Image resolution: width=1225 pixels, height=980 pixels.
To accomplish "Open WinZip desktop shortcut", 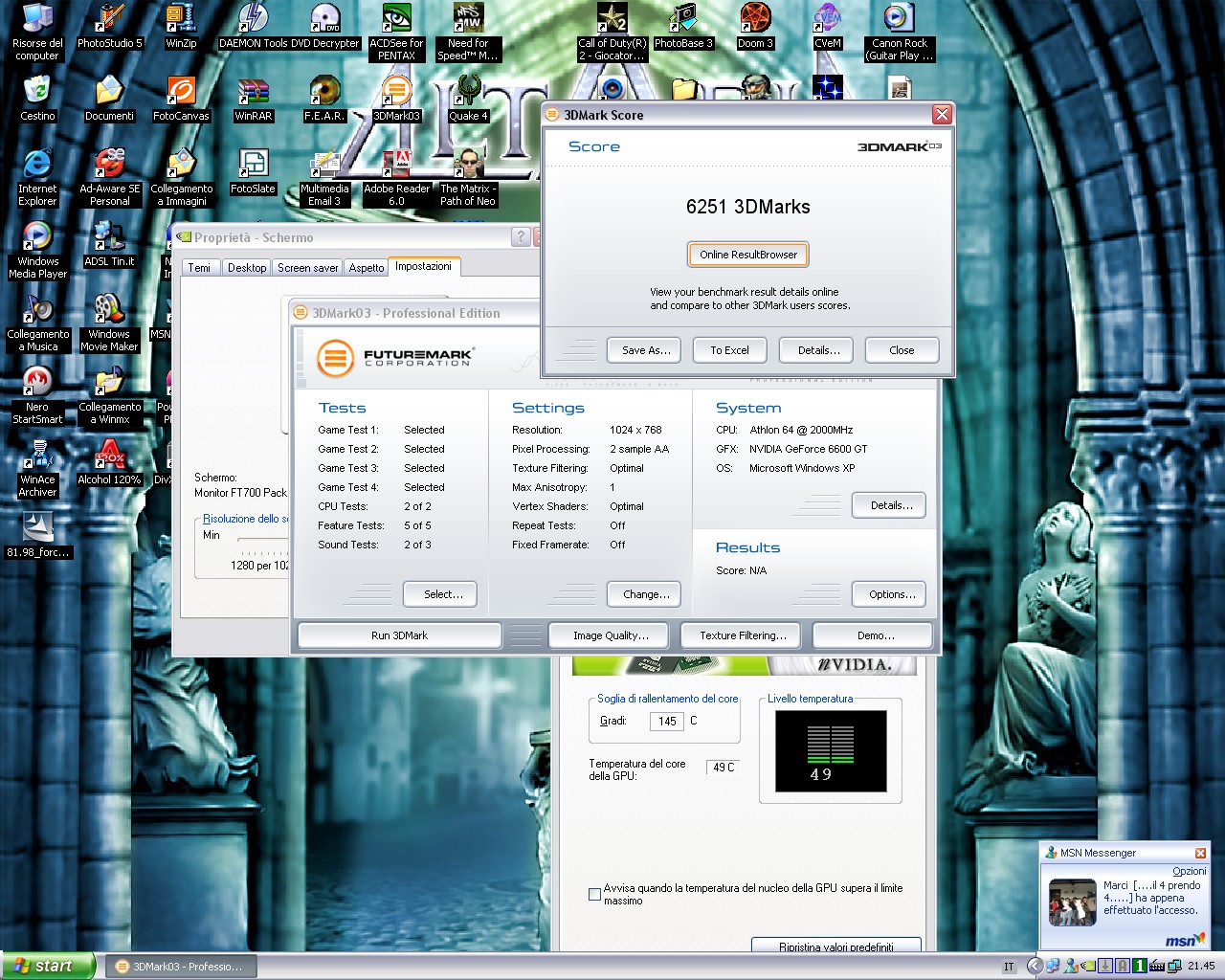I will click(181, 27).
